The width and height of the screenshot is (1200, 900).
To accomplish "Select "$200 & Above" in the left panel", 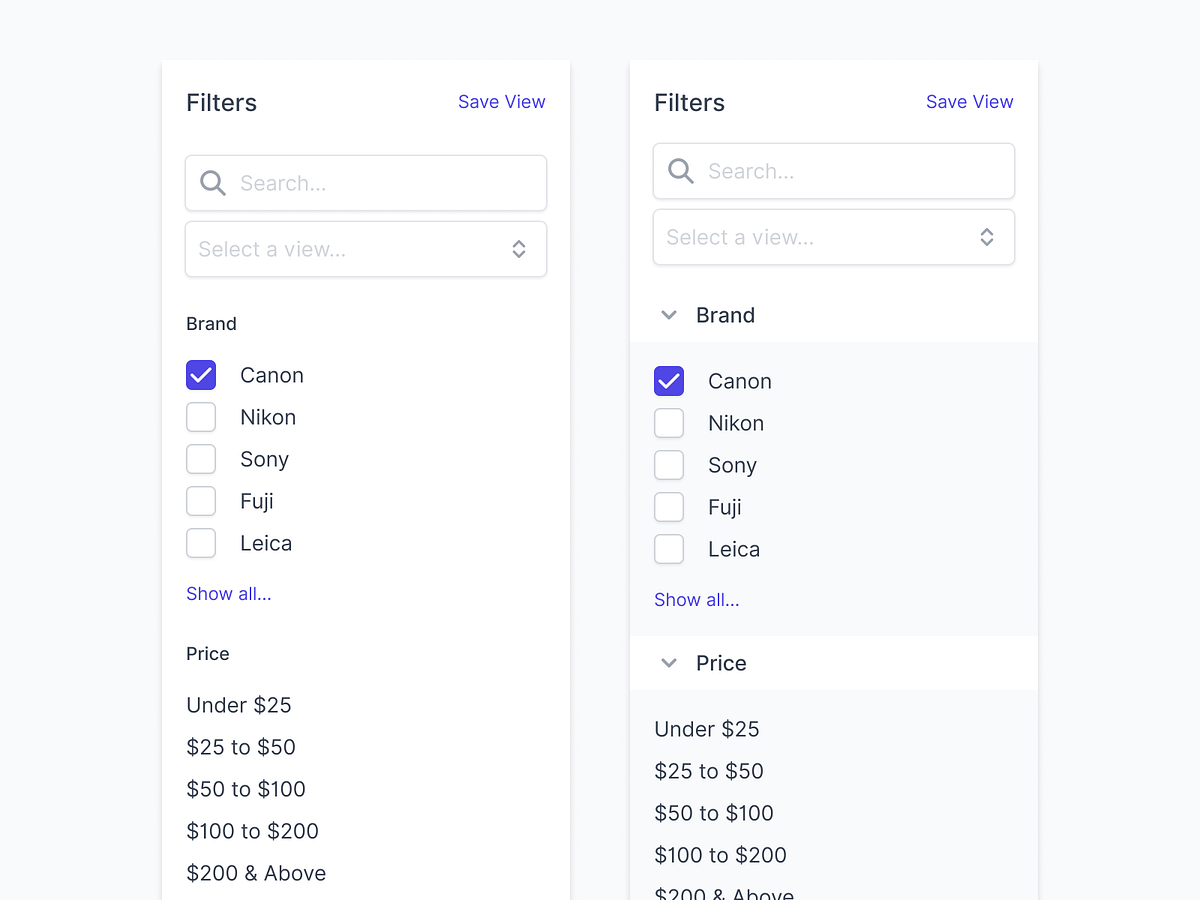I will (256, 873).
